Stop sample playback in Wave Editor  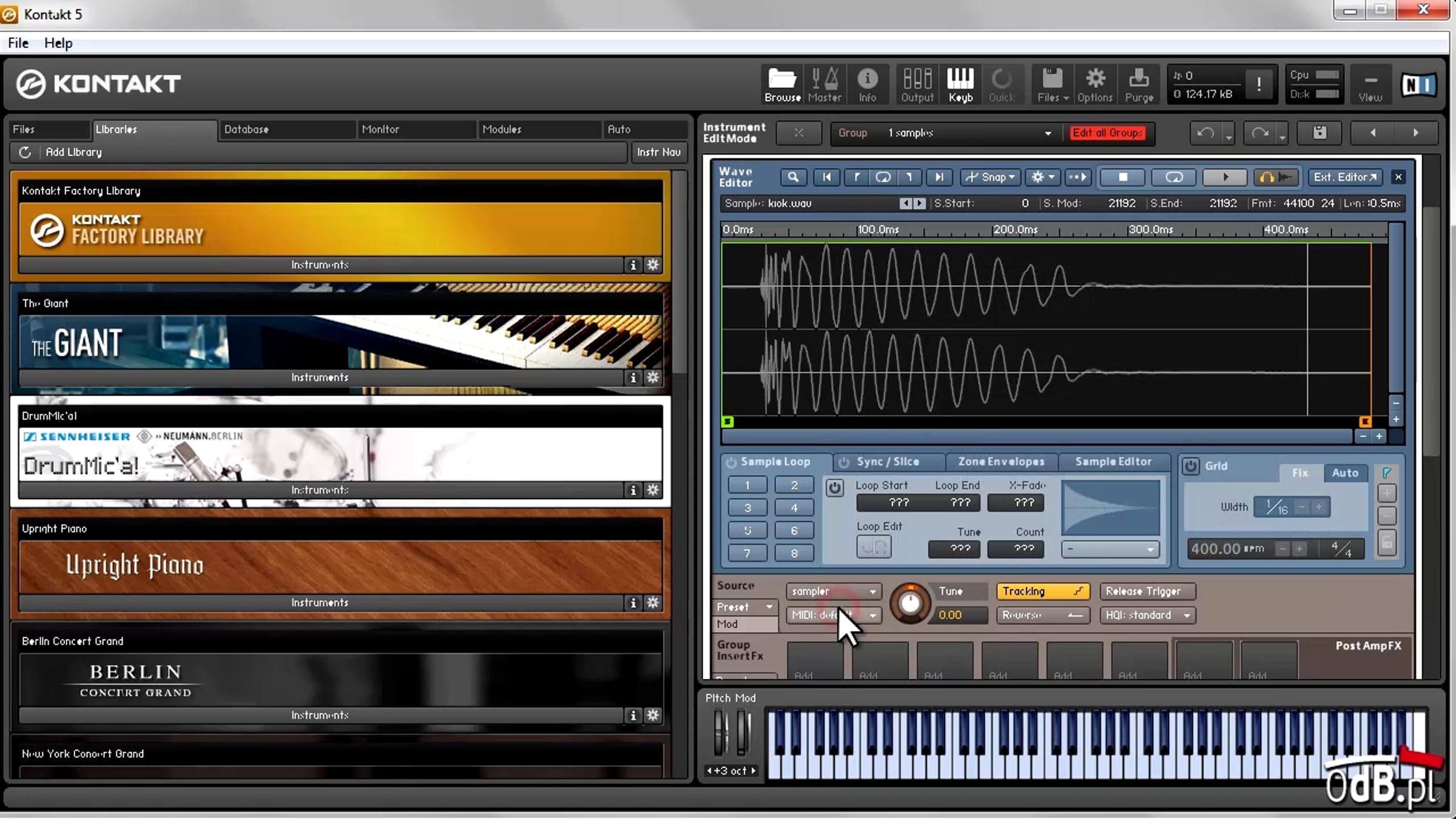(1122, 177)
